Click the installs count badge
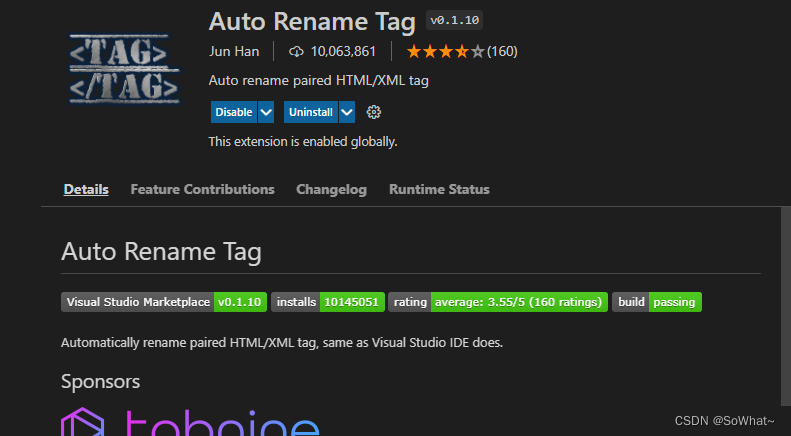The height and width of the screenshot is (436, 791). pos(328,301)
